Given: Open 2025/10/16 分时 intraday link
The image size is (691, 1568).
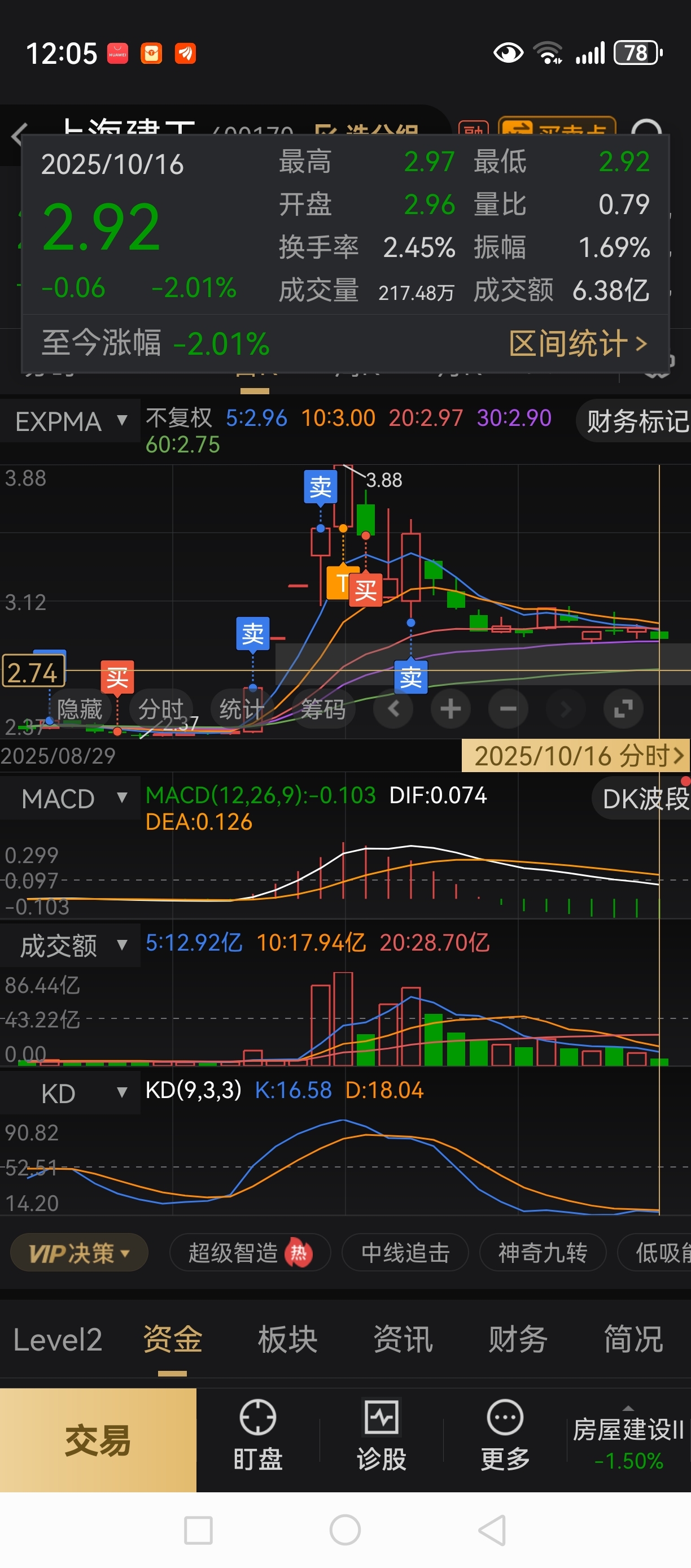Looking at the screenshot, I should [575, 755].
